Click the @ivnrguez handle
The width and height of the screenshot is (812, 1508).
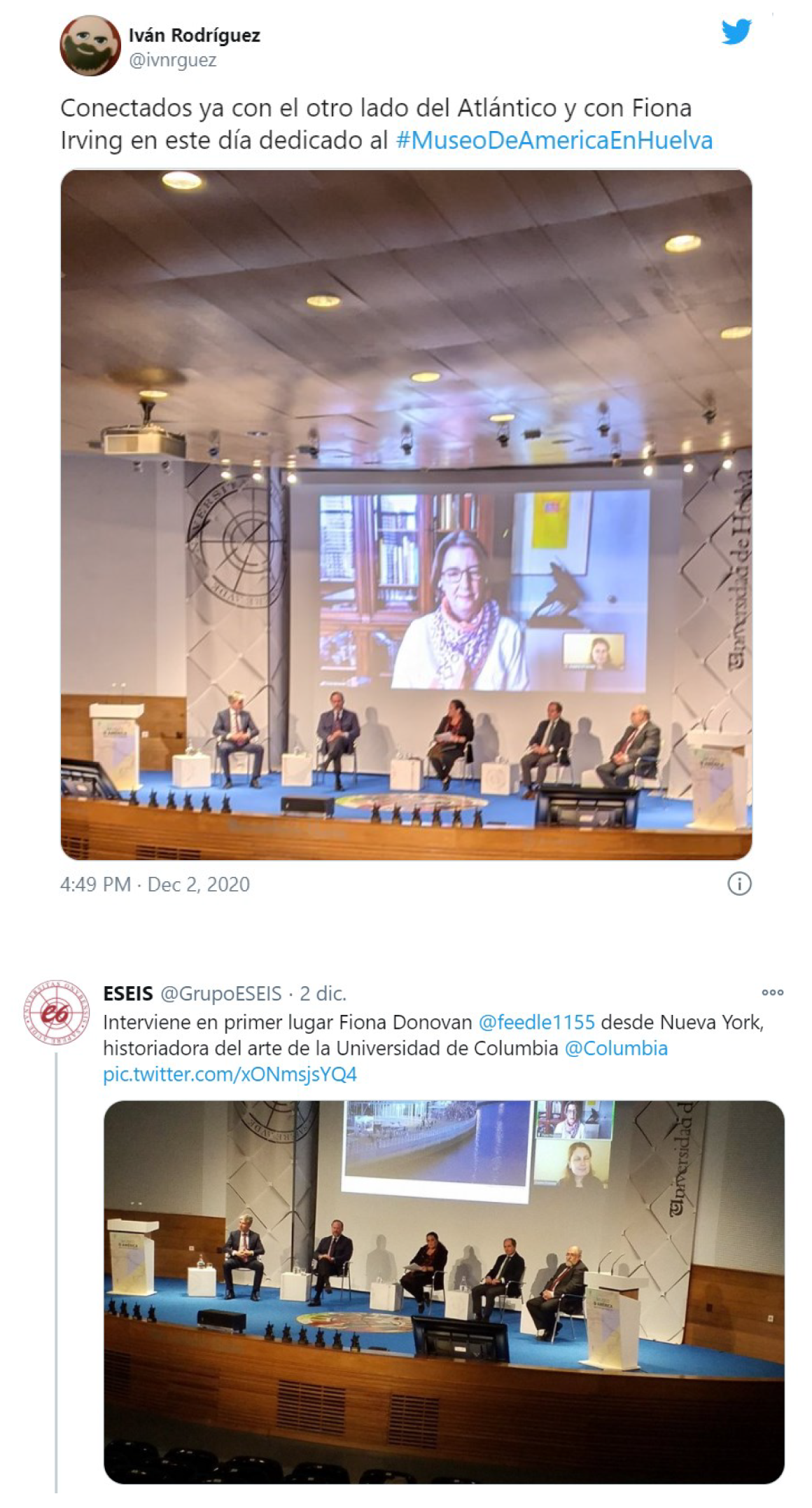(x=172, y=60)
